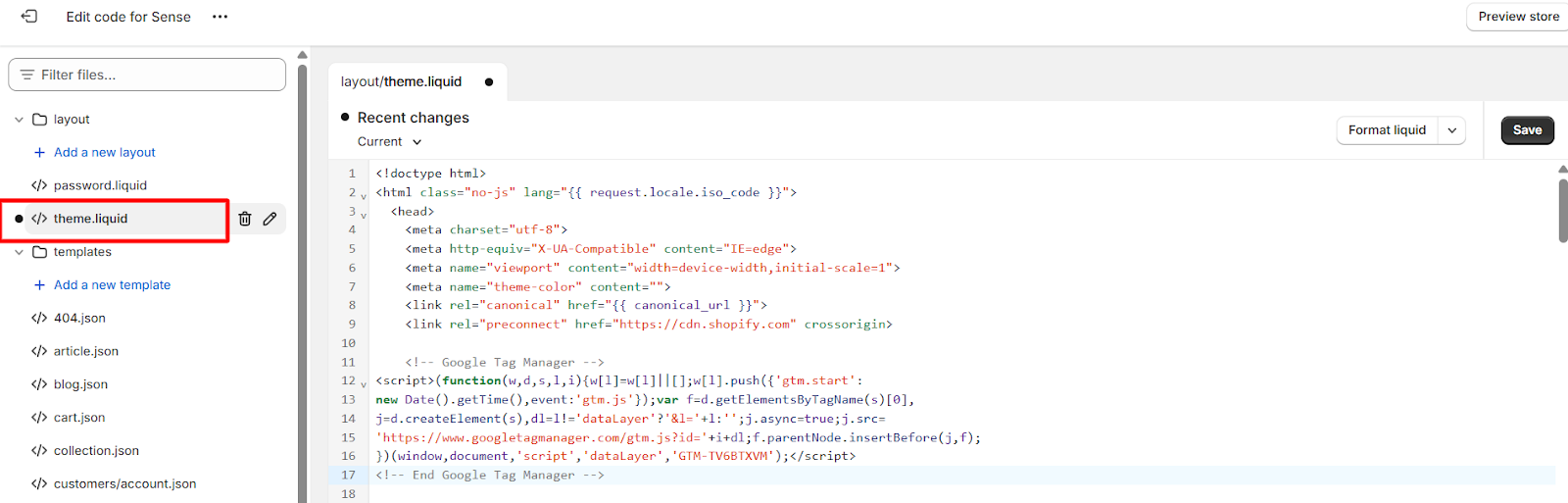Click the exit editor back icon

click(29, 17)
